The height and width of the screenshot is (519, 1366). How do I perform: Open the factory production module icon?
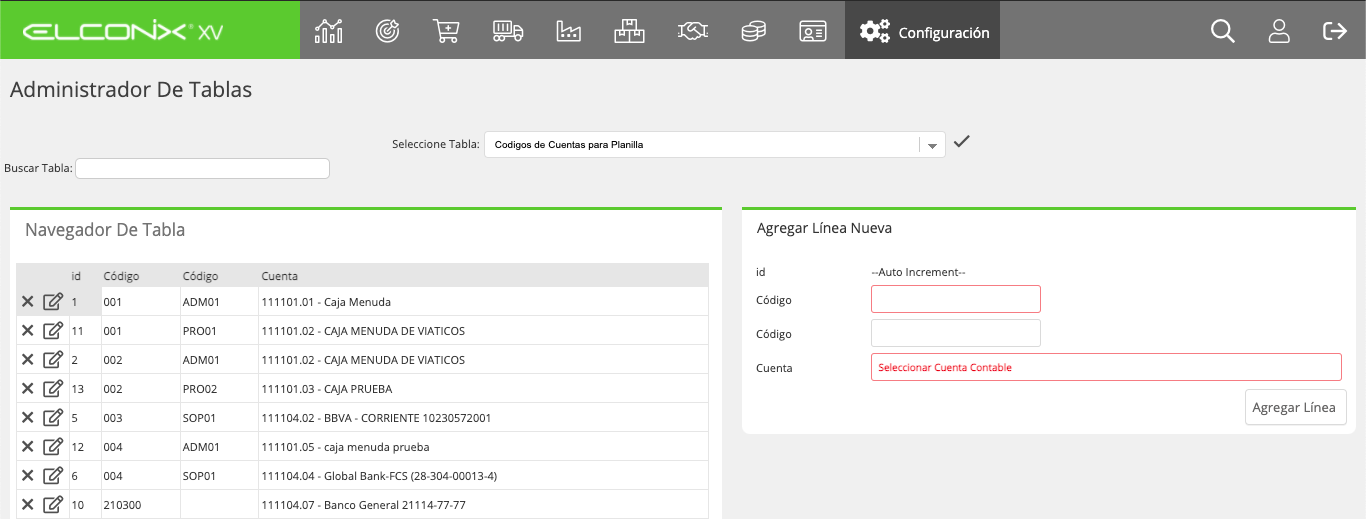click(x=568, y=31)
